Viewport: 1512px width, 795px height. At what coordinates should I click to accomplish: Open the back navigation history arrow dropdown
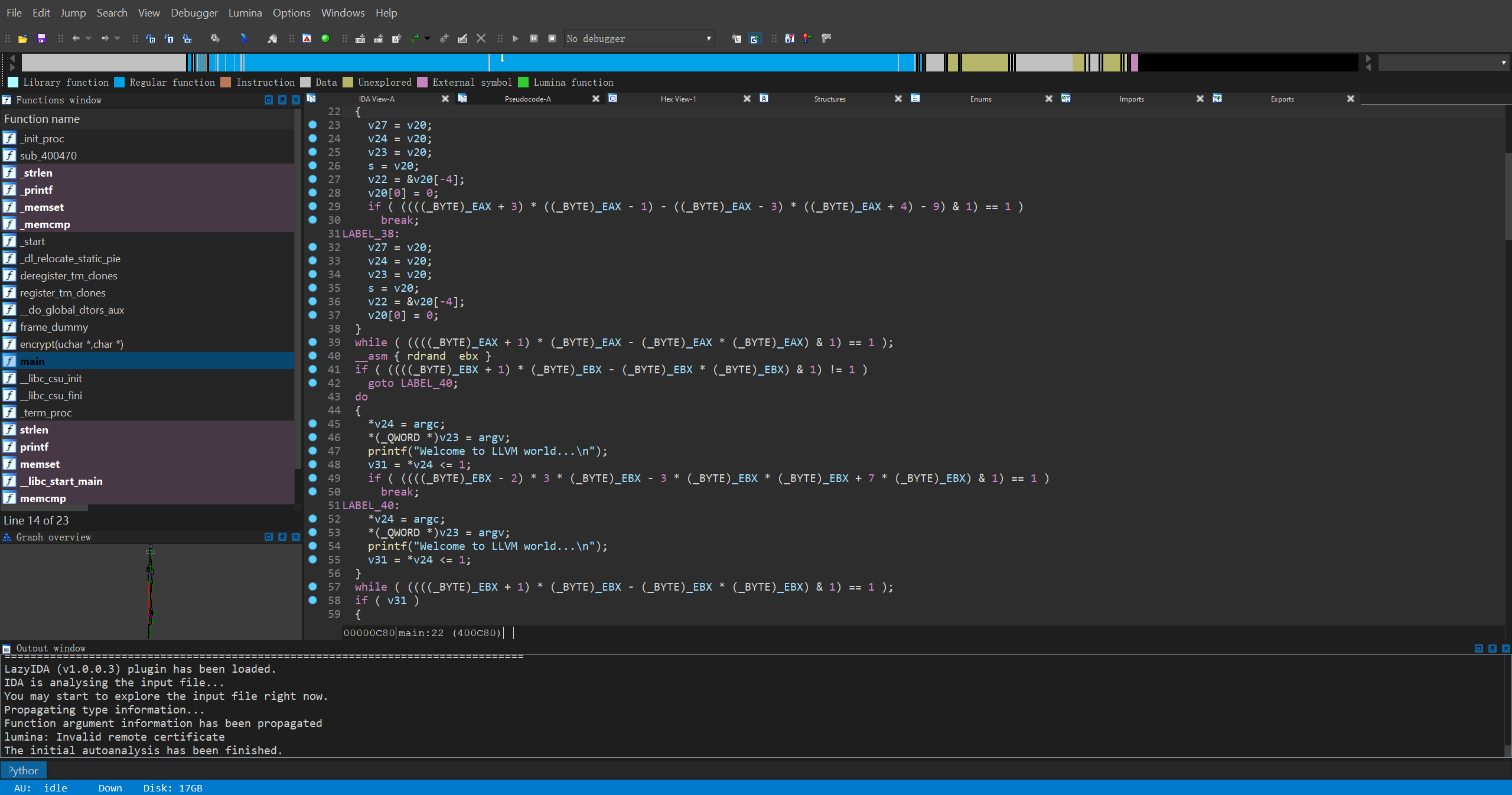[89, 38]
